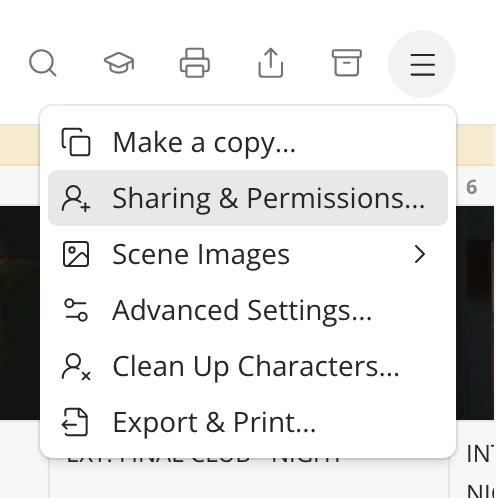Image resolution: width=496 pixels, height=498 pixels.
Task: Open Sharing & Permissions… option
Action: [x=248, y=198]
